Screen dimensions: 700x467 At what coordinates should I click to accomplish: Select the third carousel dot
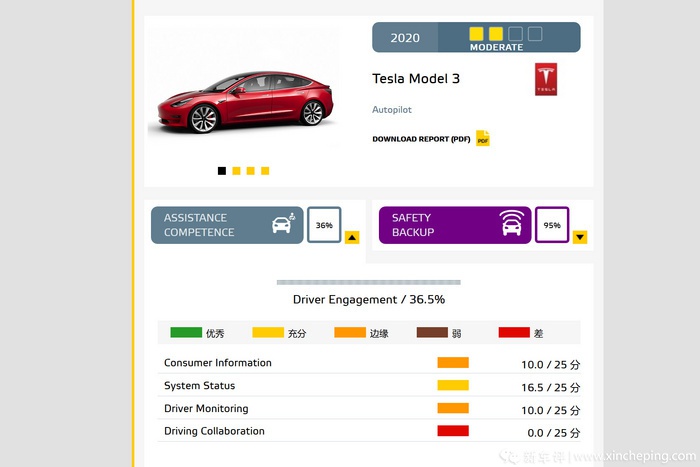(251, 171)
